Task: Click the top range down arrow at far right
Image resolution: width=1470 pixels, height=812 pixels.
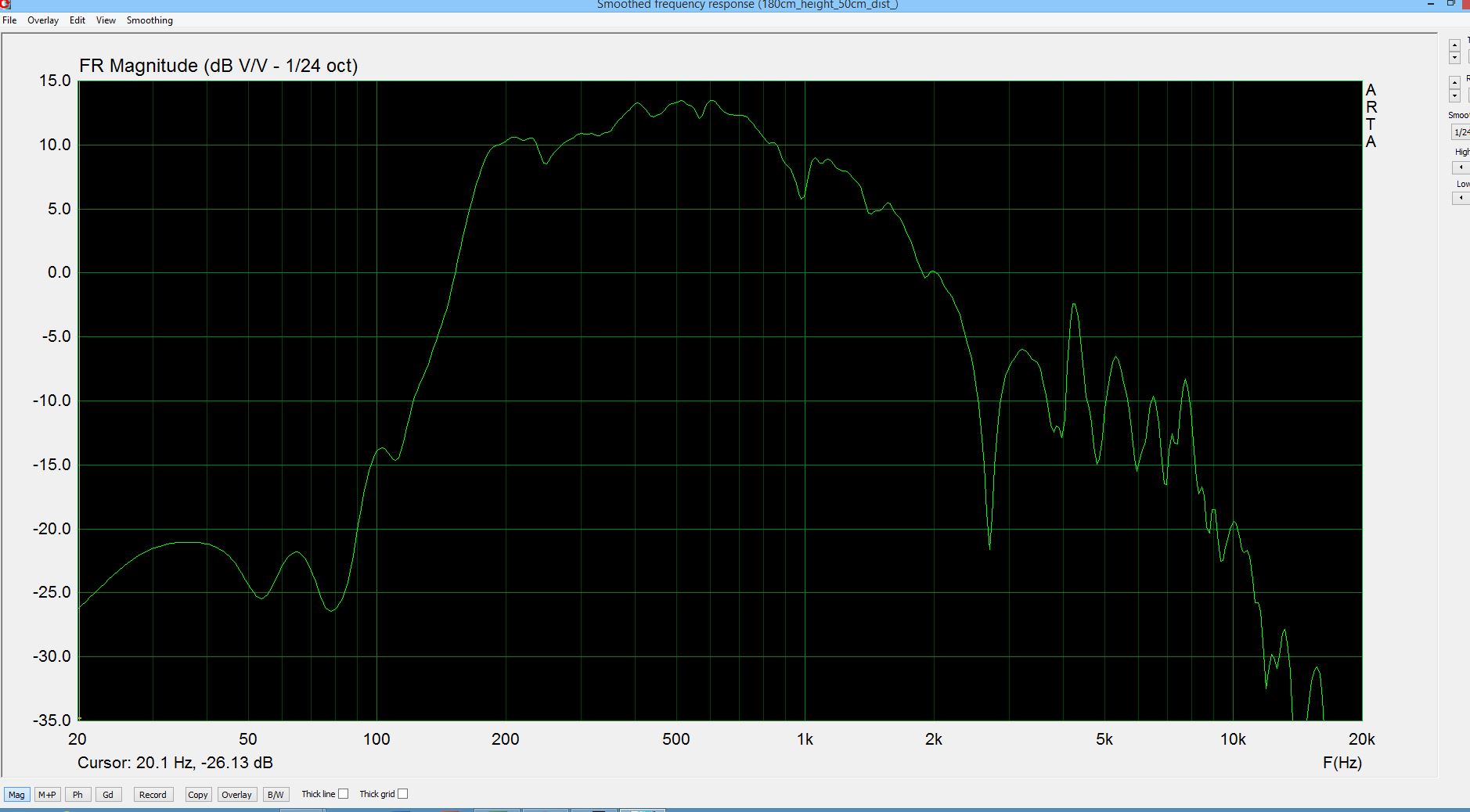Action: point(1454,57)
